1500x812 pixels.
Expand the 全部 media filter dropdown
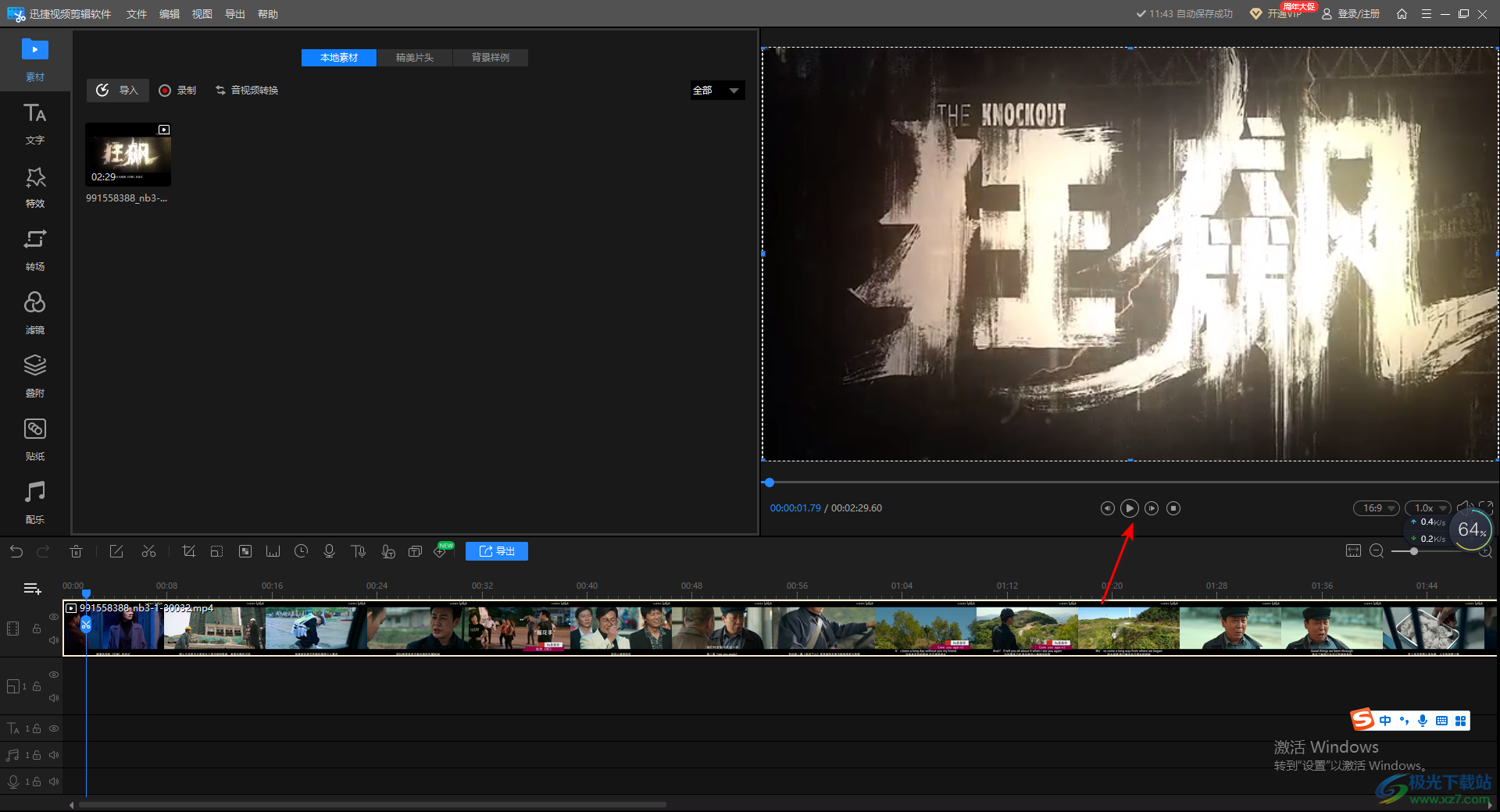point(717,91)
